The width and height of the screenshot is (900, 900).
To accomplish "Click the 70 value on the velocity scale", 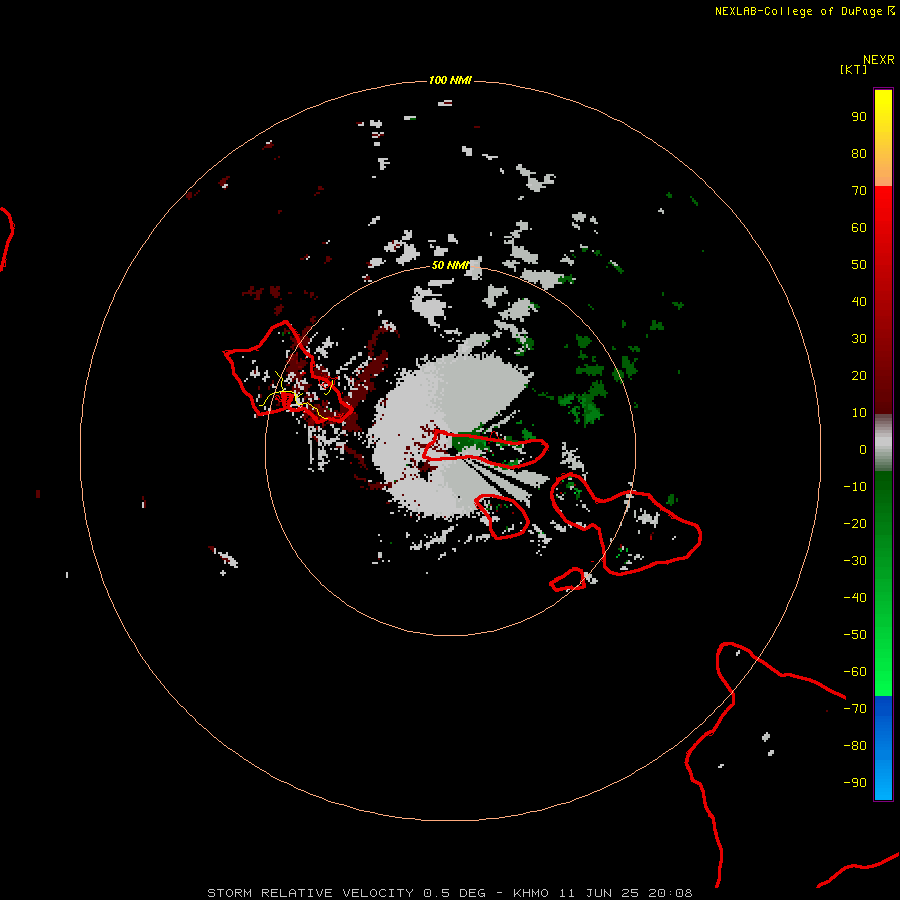I will pos(859,191).
